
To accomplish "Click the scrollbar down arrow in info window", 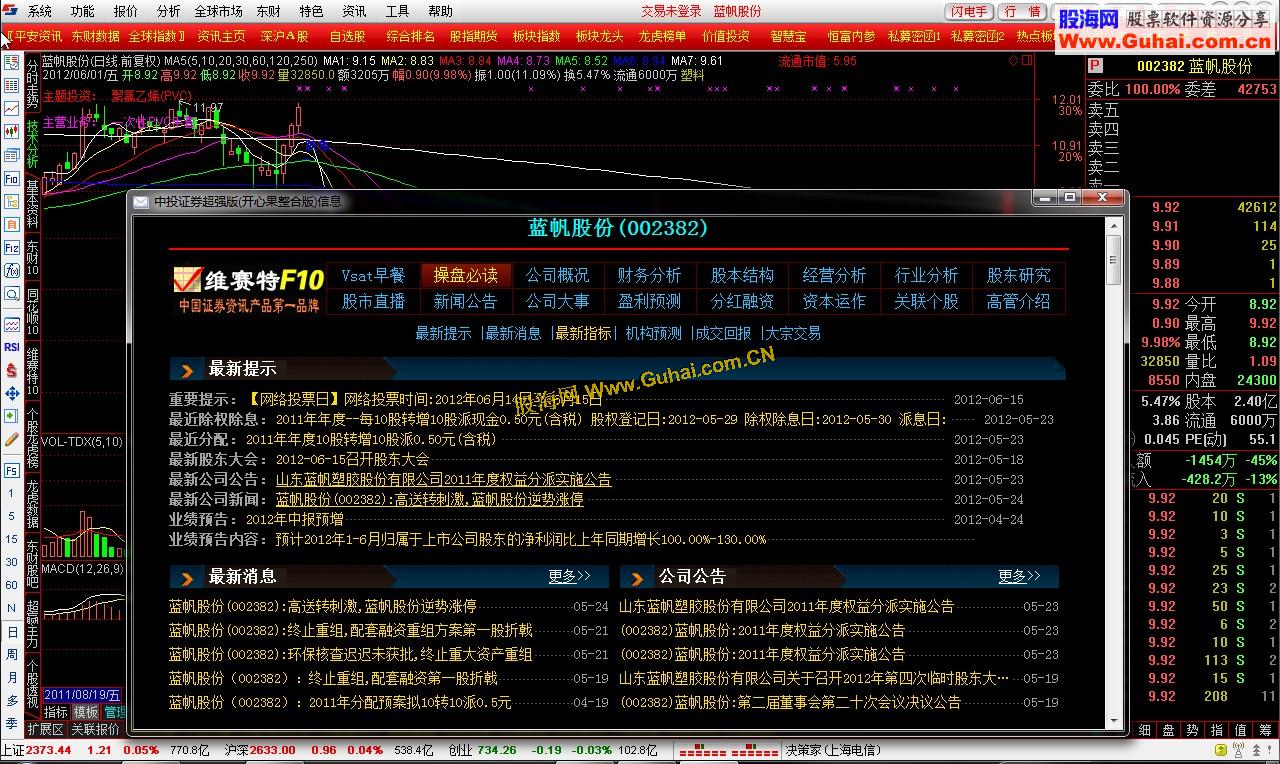I will [1114, 719].
